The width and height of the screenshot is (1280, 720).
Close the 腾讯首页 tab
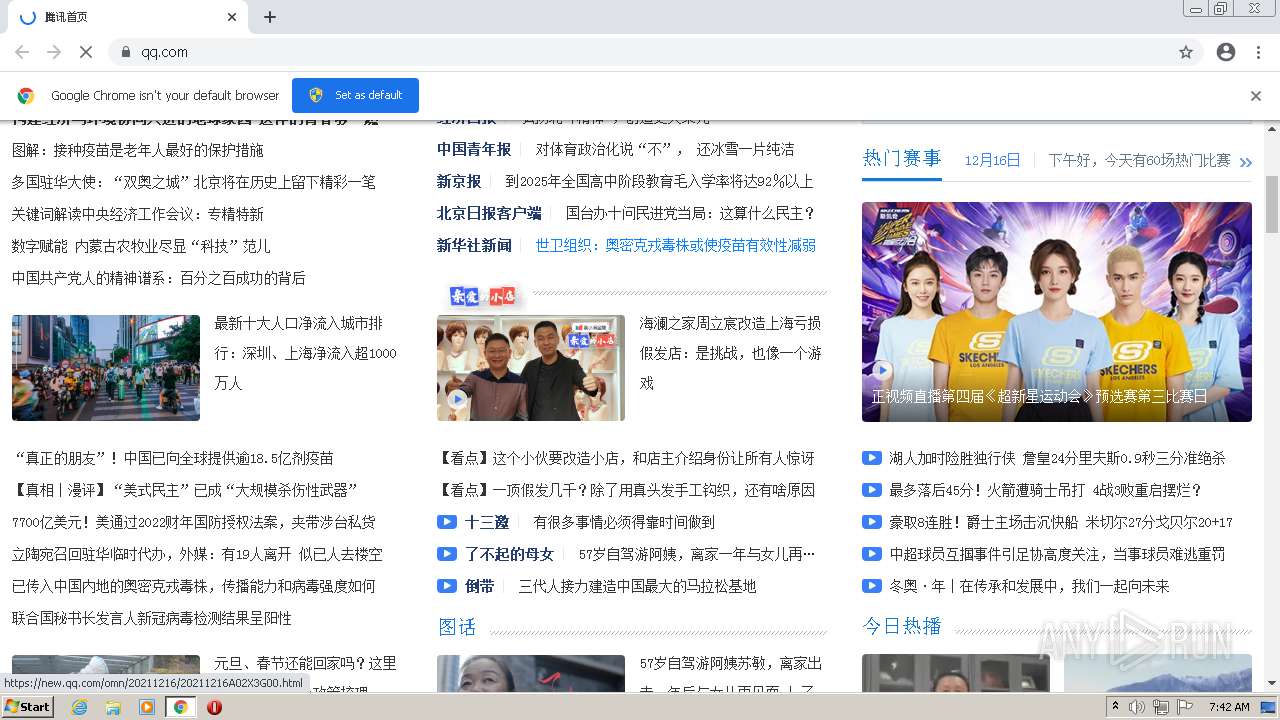(x=232, y=17)
